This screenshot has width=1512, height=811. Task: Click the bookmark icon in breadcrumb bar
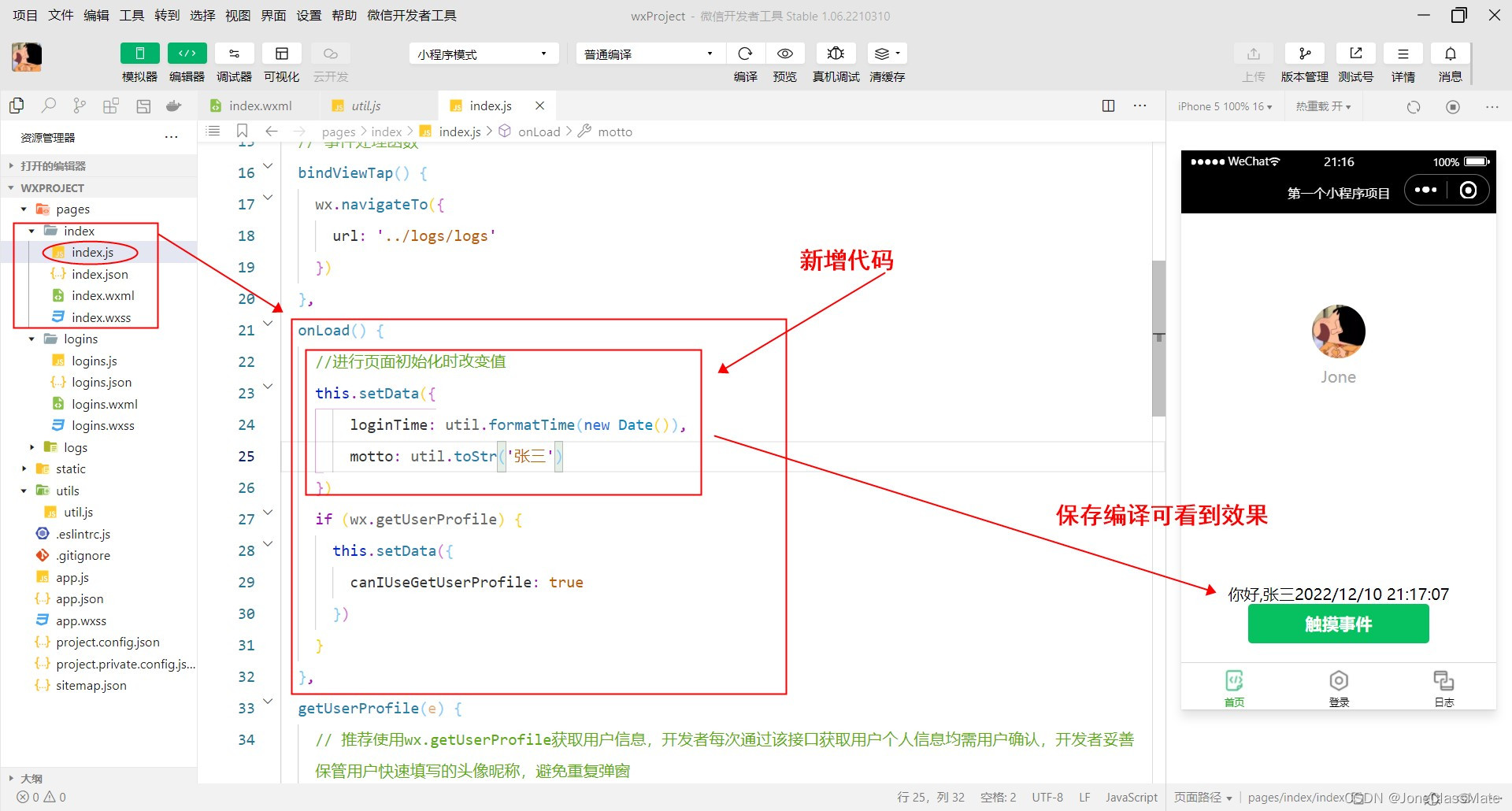[x=243, y=131]
